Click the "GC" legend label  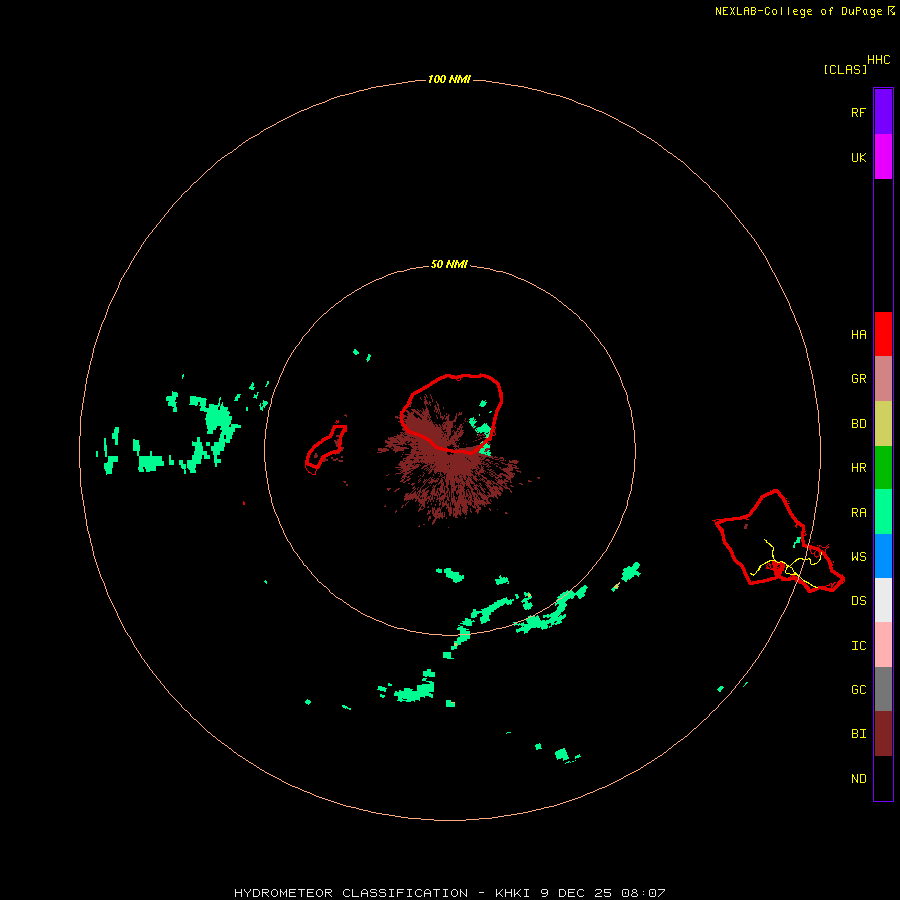(858, 690)
